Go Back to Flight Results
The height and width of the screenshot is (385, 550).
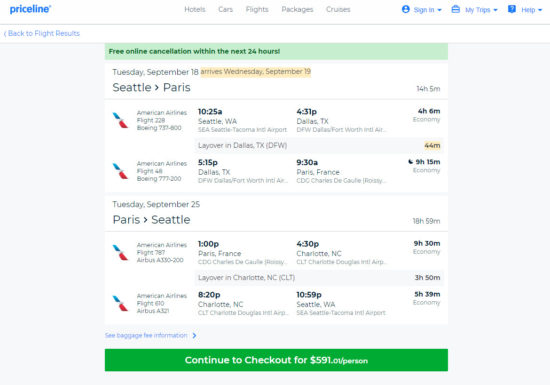coord(42,33)
